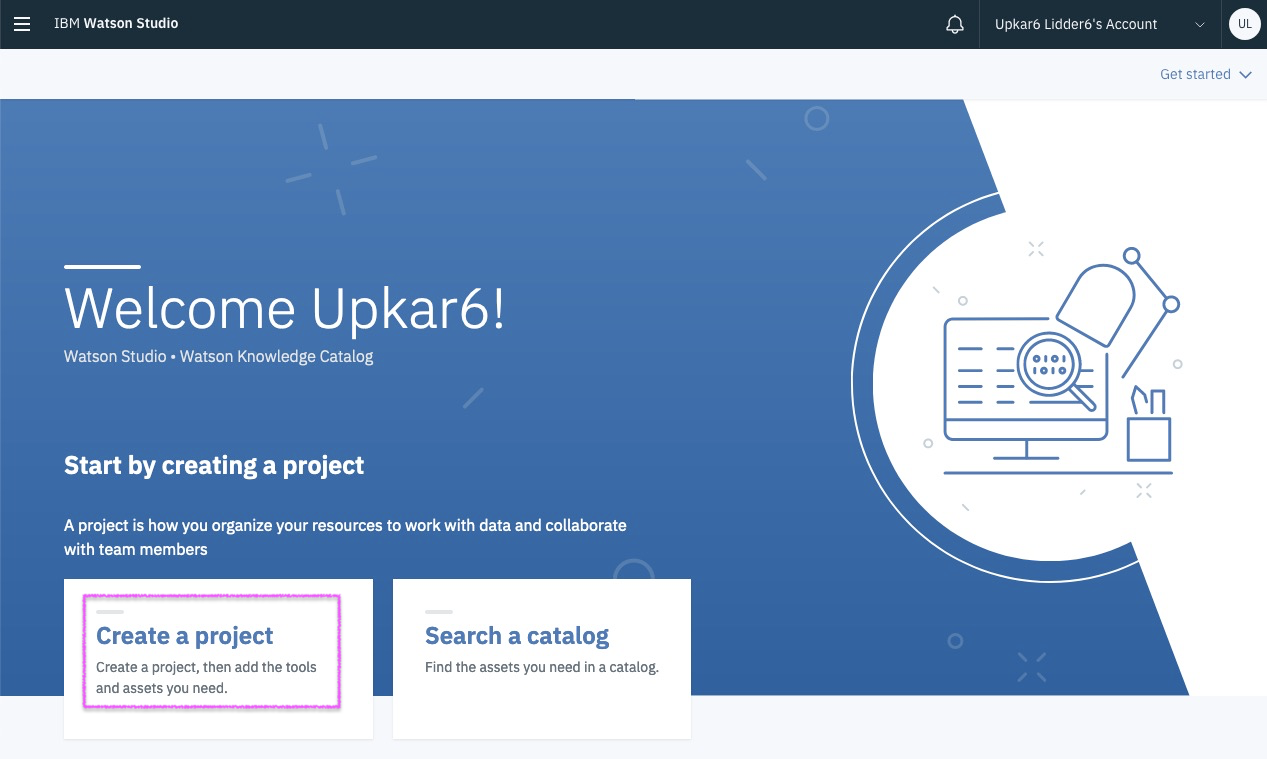Open the Search a catalog card
Viewport: 1267px width, 759px height.
point(542,659)
